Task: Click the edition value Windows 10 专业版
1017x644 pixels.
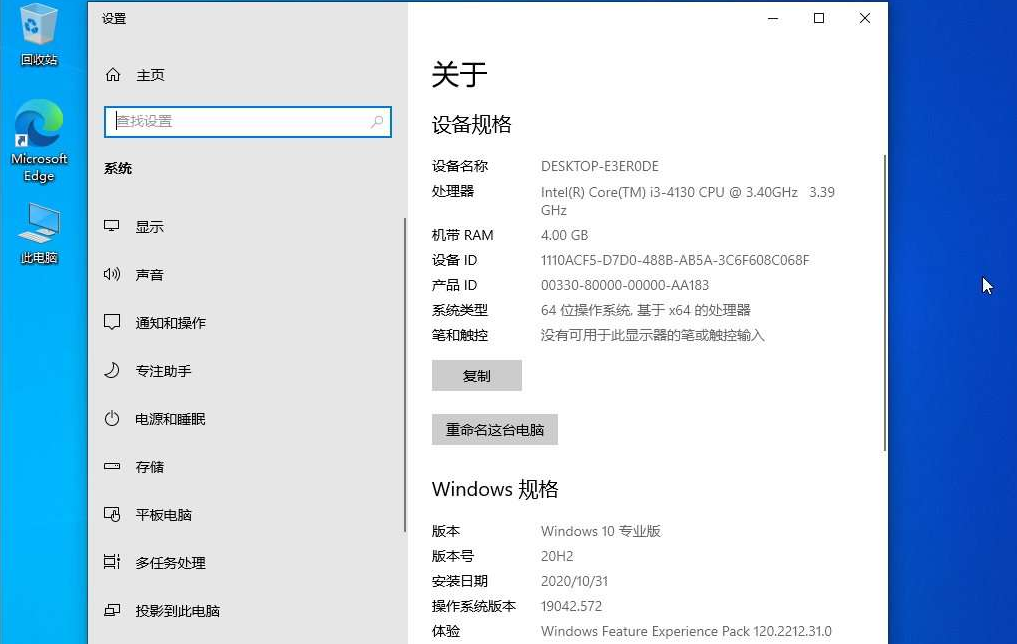Action: coord(601,531)
